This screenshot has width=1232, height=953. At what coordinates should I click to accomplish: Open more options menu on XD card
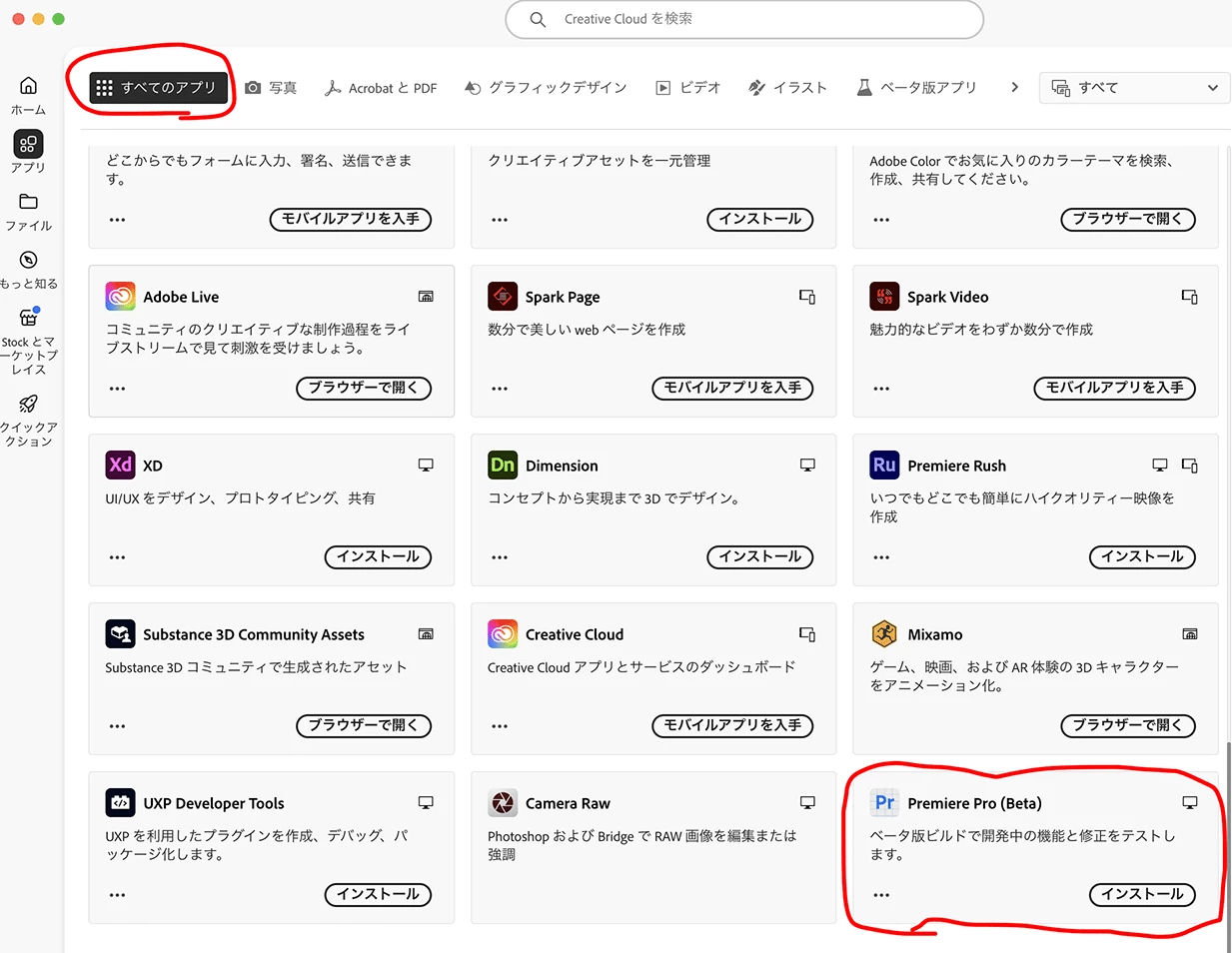tap(118, 557)
